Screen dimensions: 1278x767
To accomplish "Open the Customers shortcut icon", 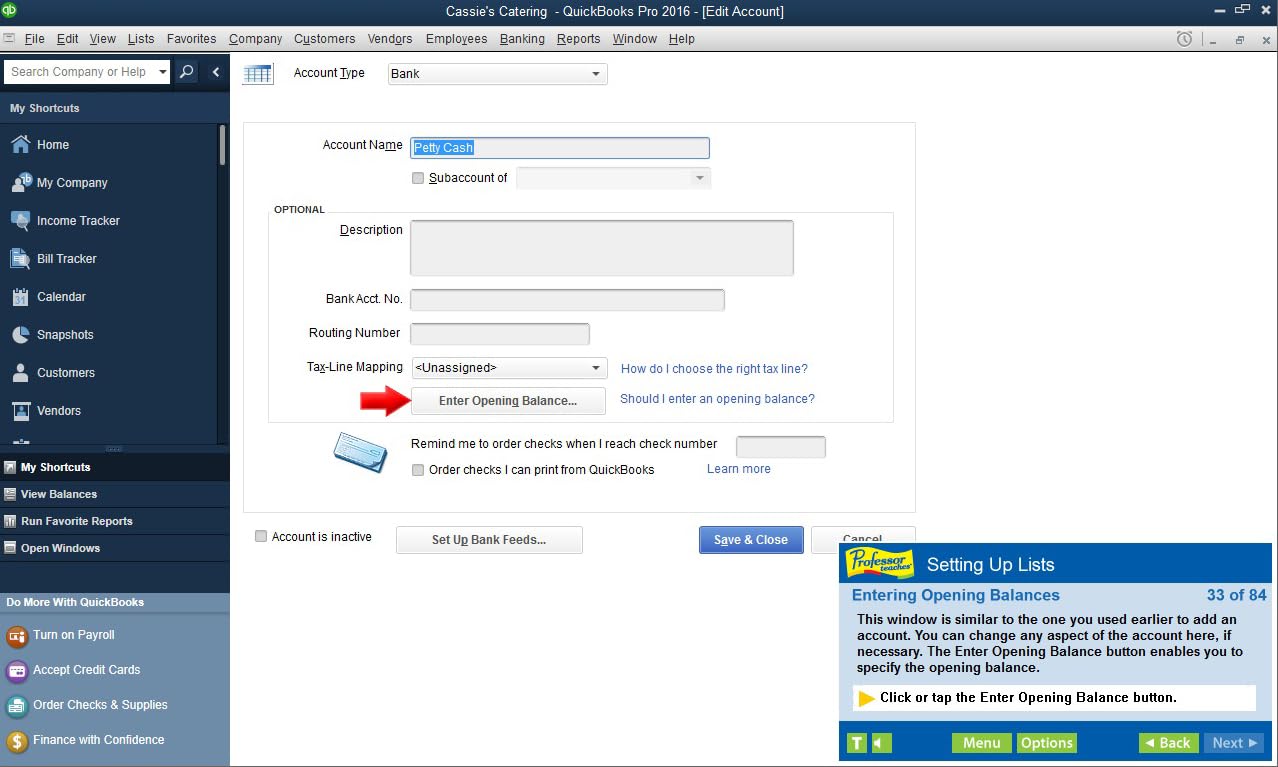I will pyautogui.click(x=20, y=373).
